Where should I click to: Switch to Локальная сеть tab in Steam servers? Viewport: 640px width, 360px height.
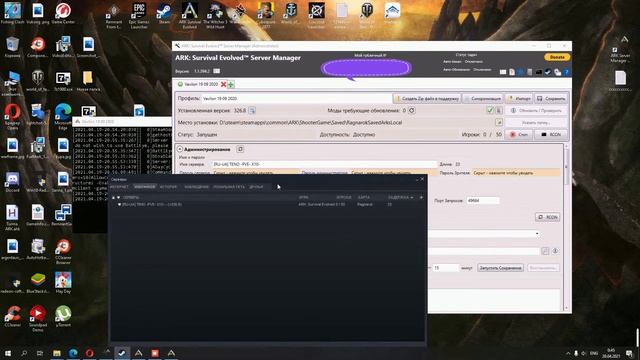tap(229, 187)
